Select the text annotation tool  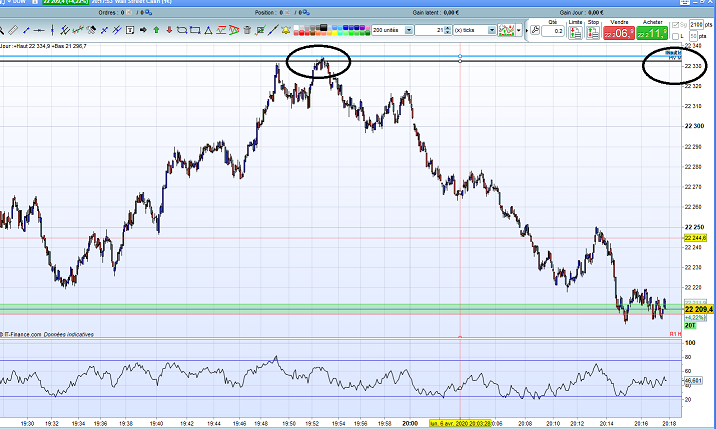coord(130,30)
